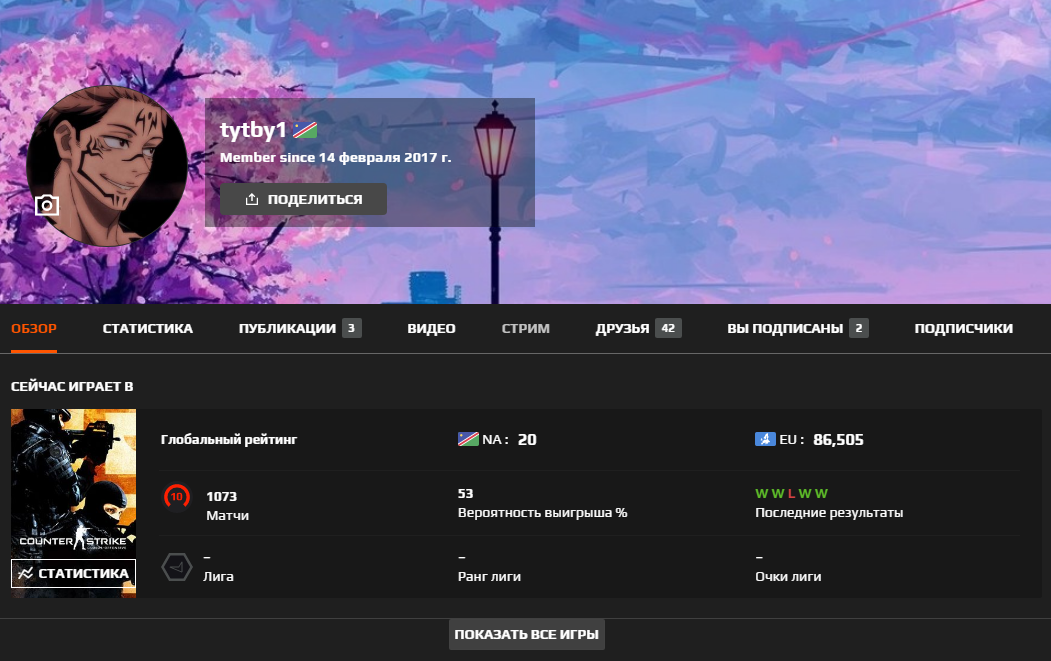Image resolution: width=1051 pixels, height=661 pixels.
Task: Click the friends count badge 42
Action: click(x=668, y=328)
